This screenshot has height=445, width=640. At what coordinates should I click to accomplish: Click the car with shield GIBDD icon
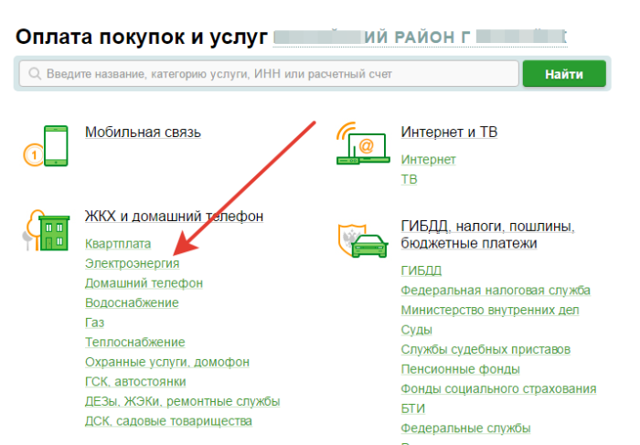[363, 240]
